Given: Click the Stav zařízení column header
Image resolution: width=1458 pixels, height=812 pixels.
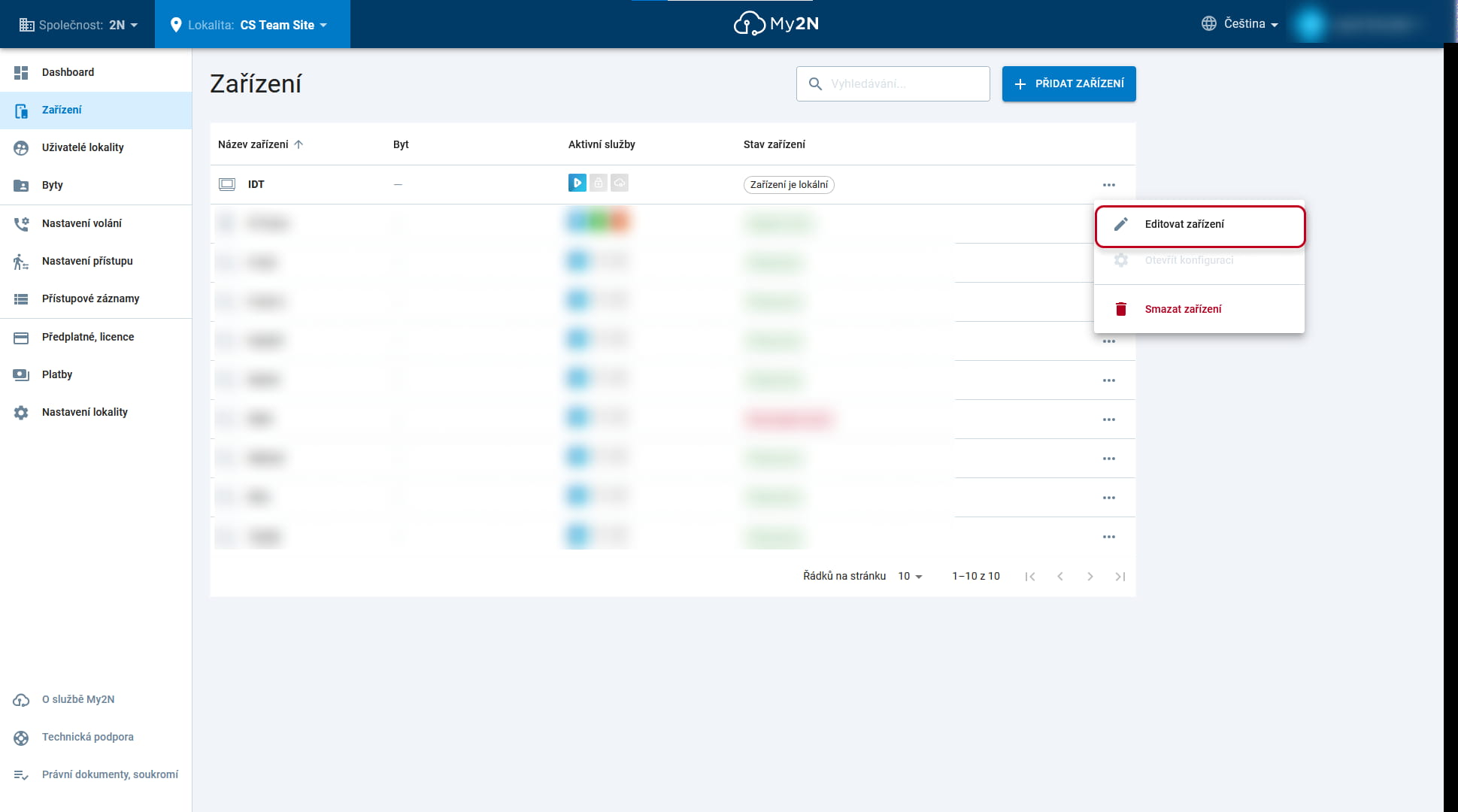Looking at the screenshot, I should [774, 144].
